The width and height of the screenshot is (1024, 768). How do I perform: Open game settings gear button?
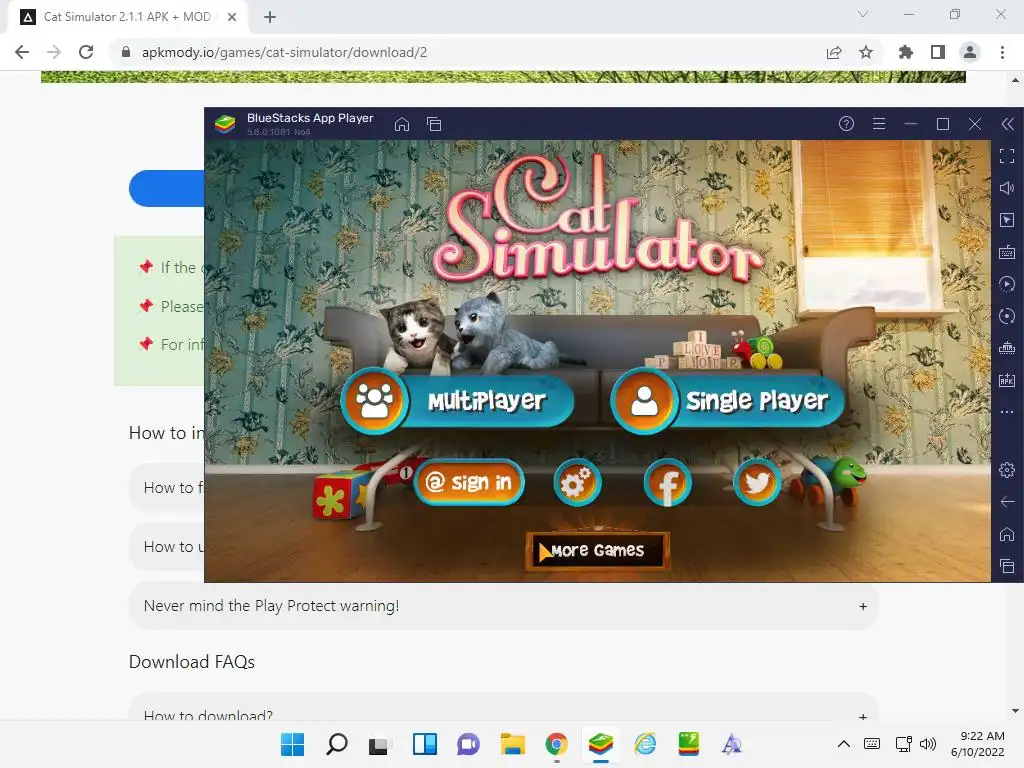click(577, 483)
